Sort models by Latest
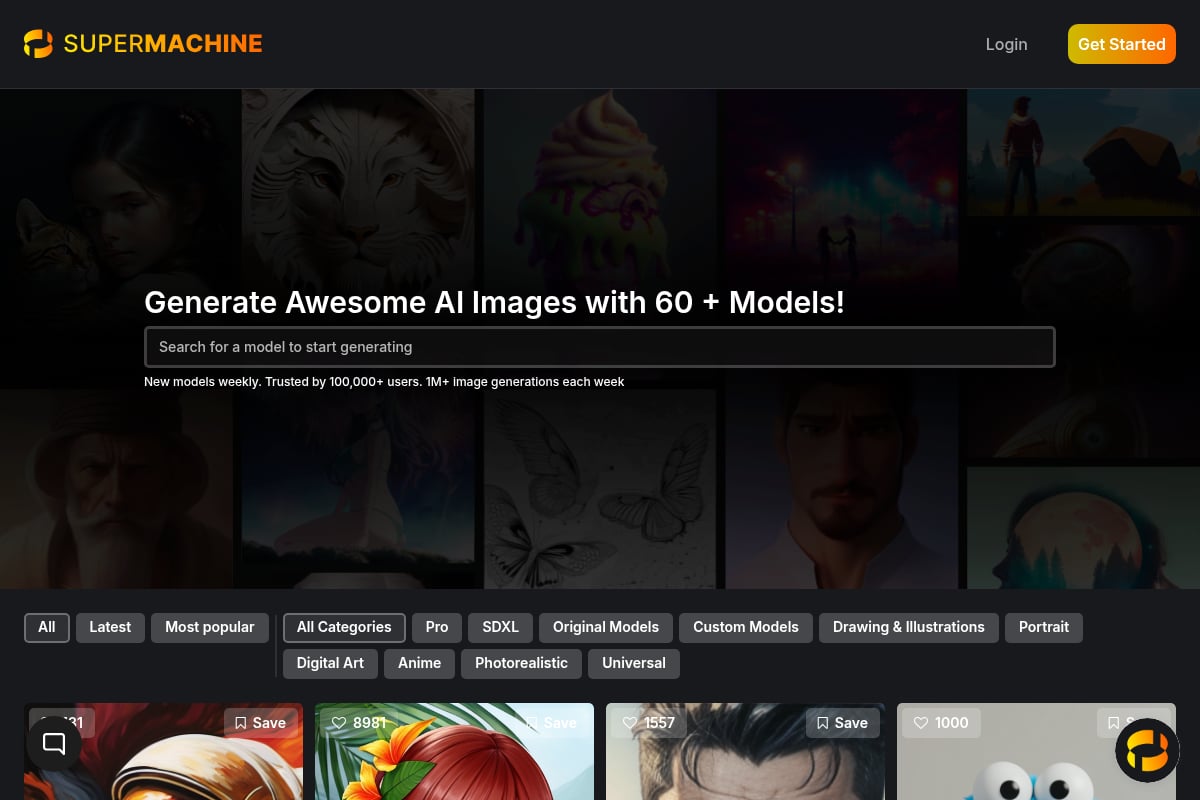Screen dimensions: 1200x800 tap(110, 628)
